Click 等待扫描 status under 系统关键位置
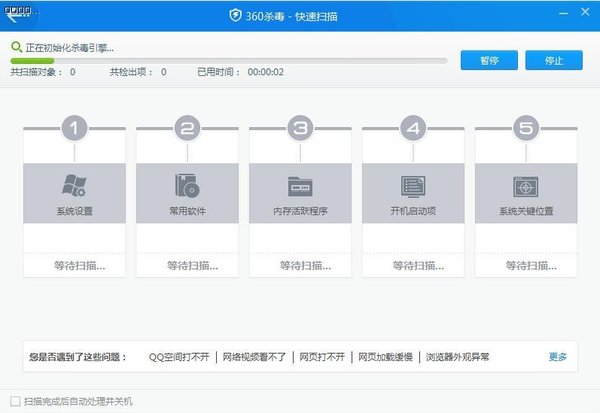 tap(531, 266)
